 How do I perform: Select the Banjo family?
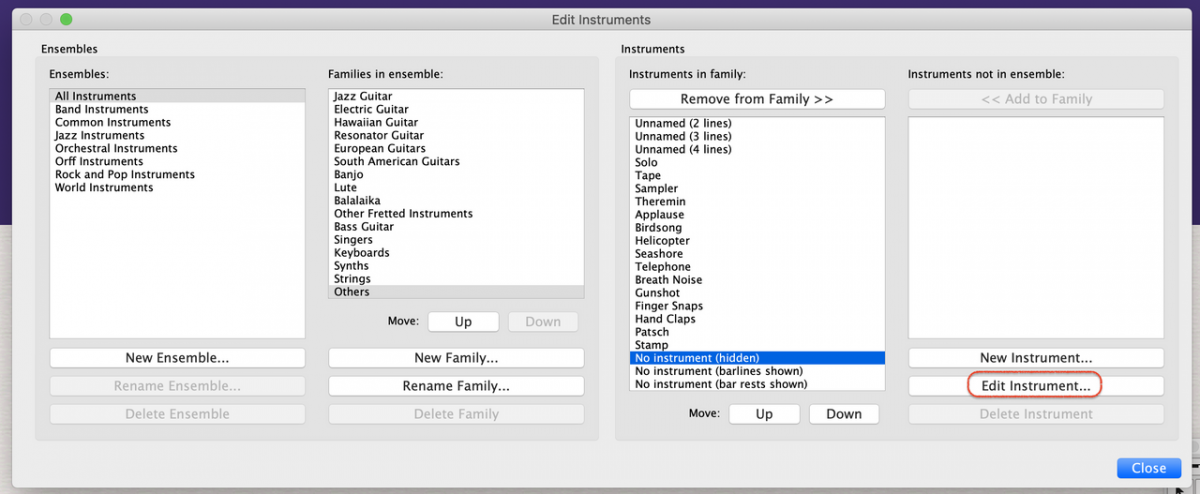[x=349, y=174]
